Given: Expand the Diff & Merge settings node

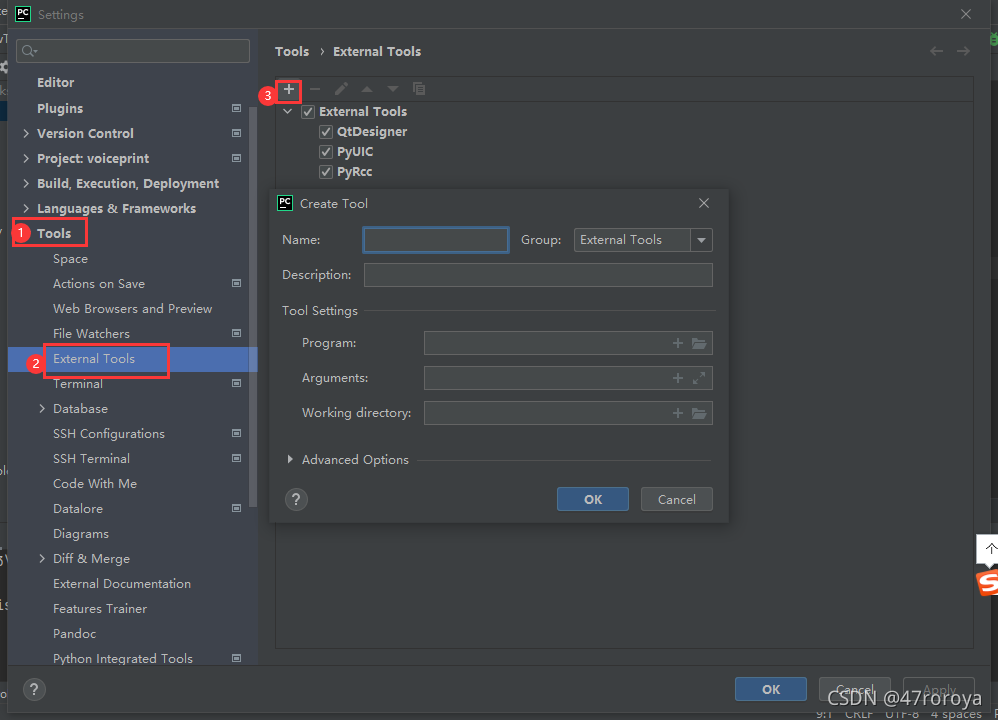Looking at the screenshot, I should [42, 558].
